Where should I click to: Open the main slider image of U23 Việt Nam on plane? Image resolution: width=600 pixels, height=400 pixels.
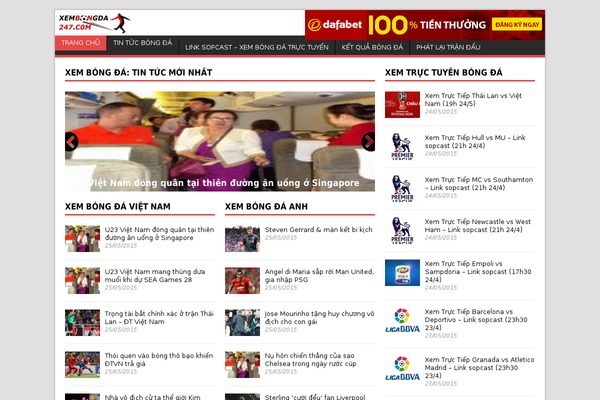pyautogui.click(x=220, y=141)
